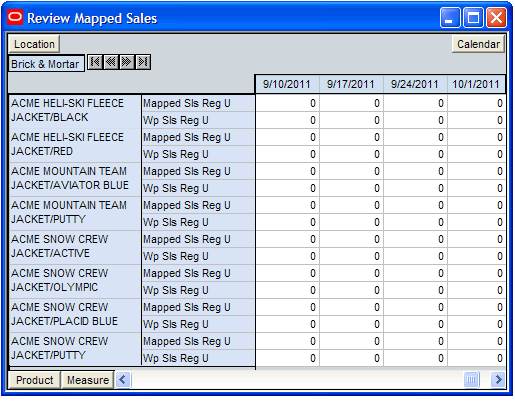
Task: Select ACME HELI-SKI FLEECE JACKET/BLACK row
Action: pyautogui.click(x=75, y=111)
